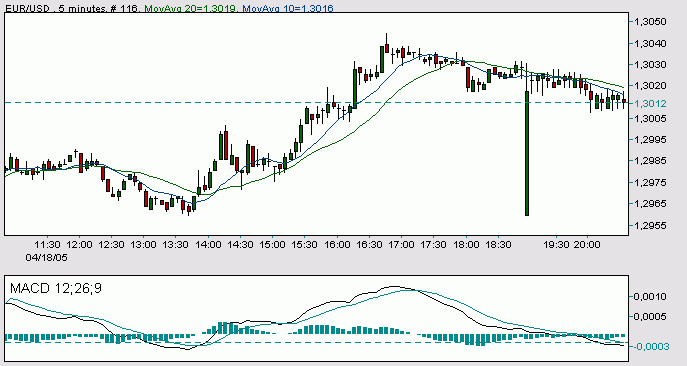Click the 1,2965 price axis label
The width and height of the screenshot is (687, 366).
(x=650, y=203)
